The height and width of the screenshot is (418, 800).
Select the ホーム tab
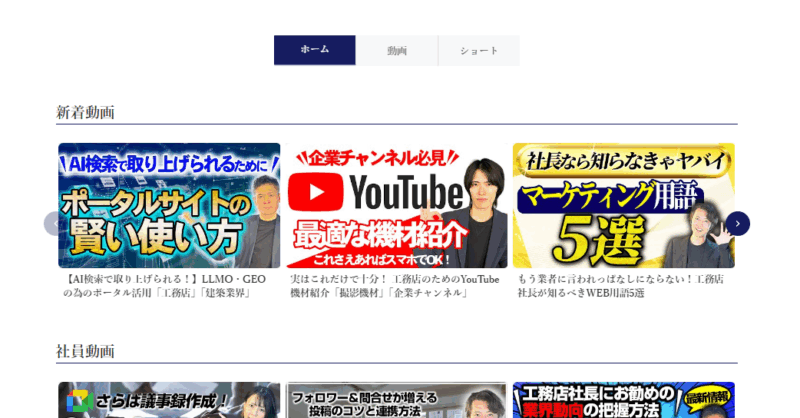click(x=315, y=50)
